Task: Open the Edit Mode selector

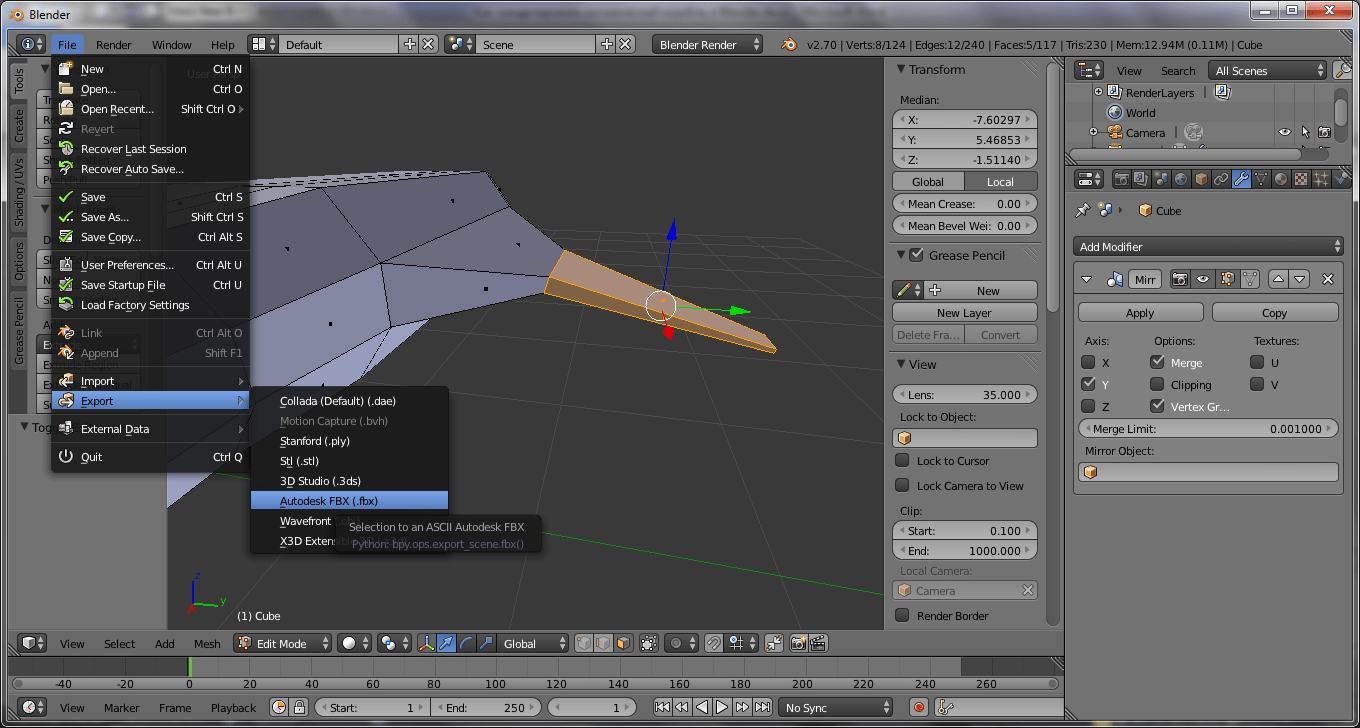Action: [282, 643]
